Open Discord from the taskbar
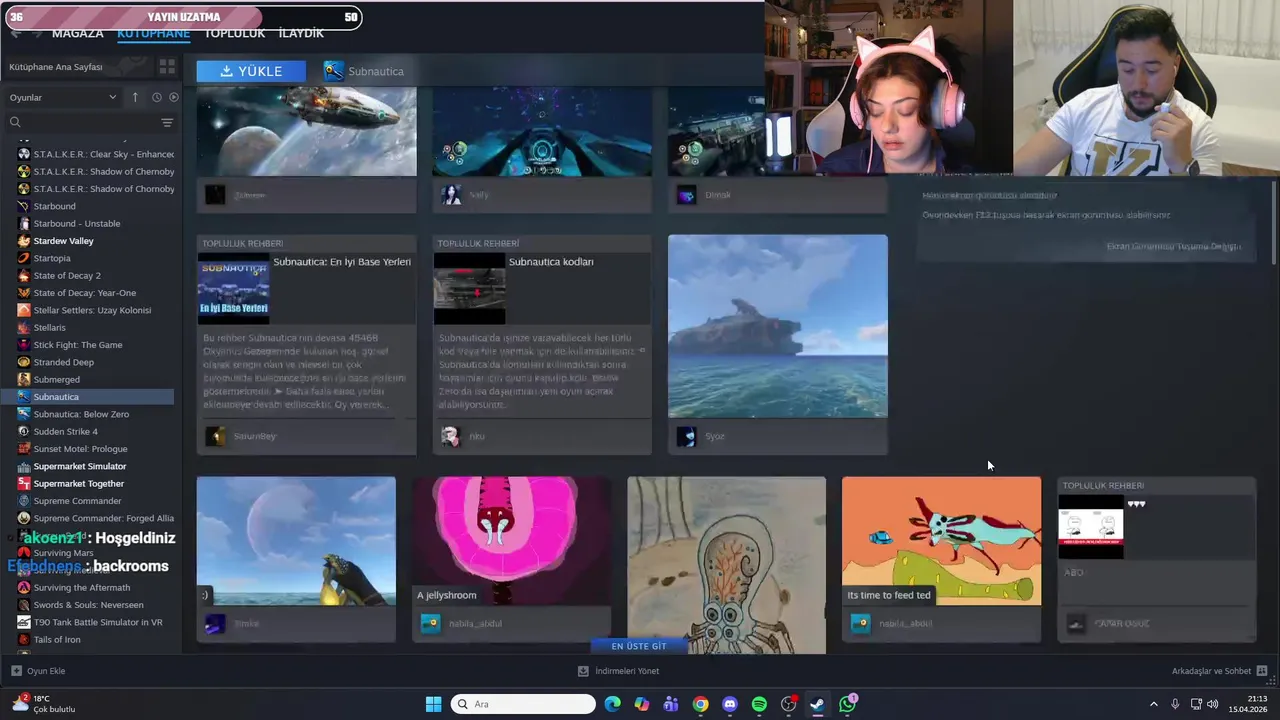Screen dimensions: 1280x720 point(730,704)
